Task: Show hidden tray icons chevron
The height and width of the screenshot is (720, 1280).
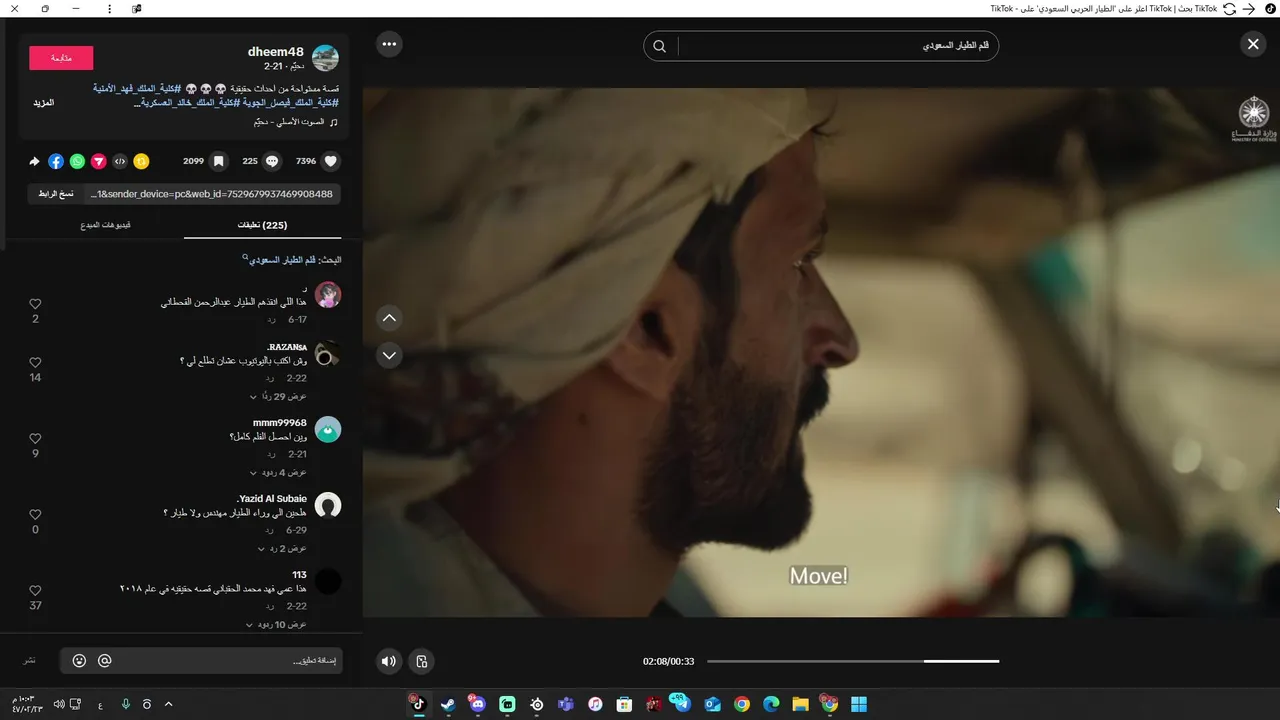Action: pos(168,704)
